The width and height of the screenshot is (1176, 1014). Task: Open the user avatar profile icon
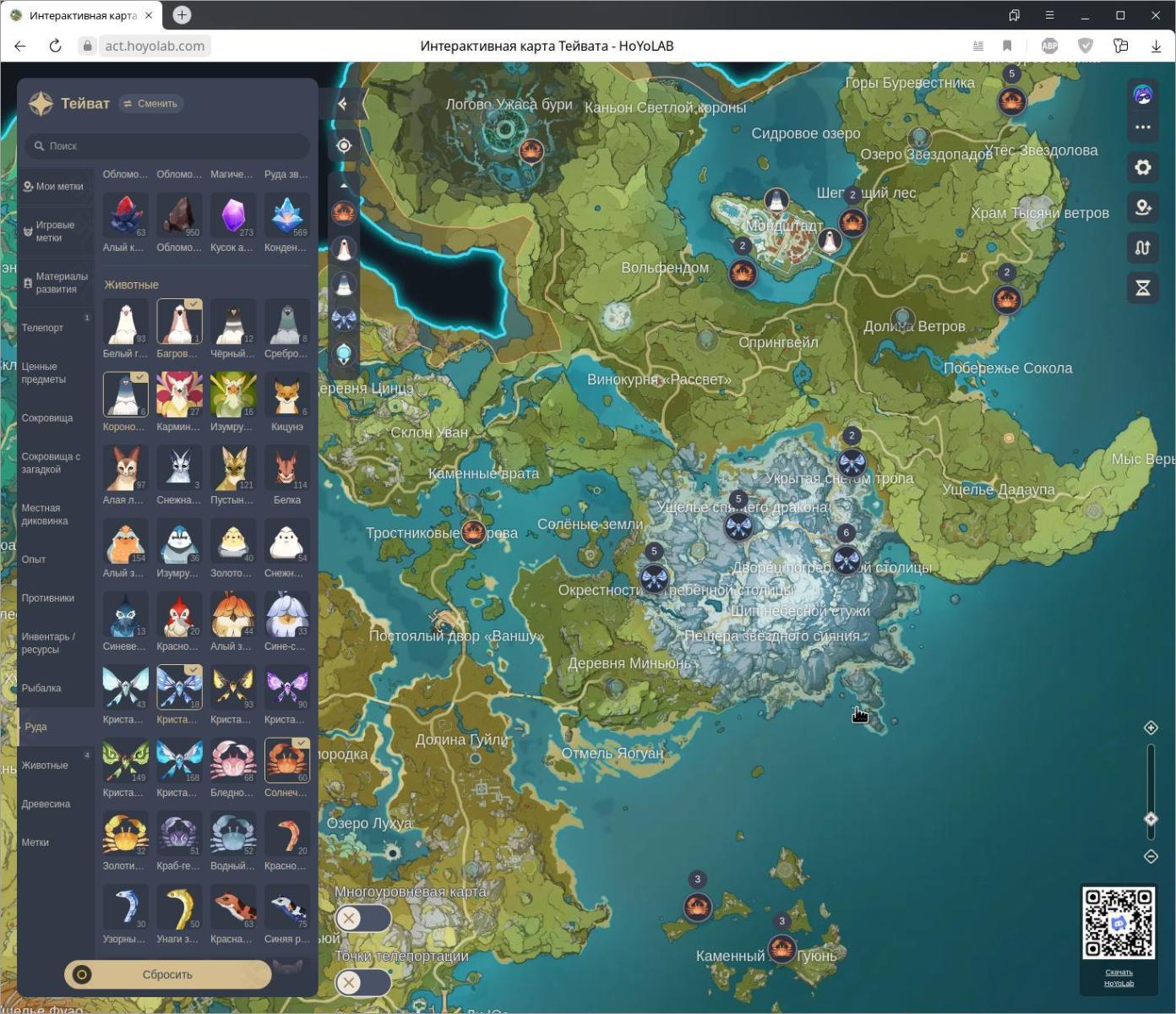pyautogui.click(x=1143, y=95)
